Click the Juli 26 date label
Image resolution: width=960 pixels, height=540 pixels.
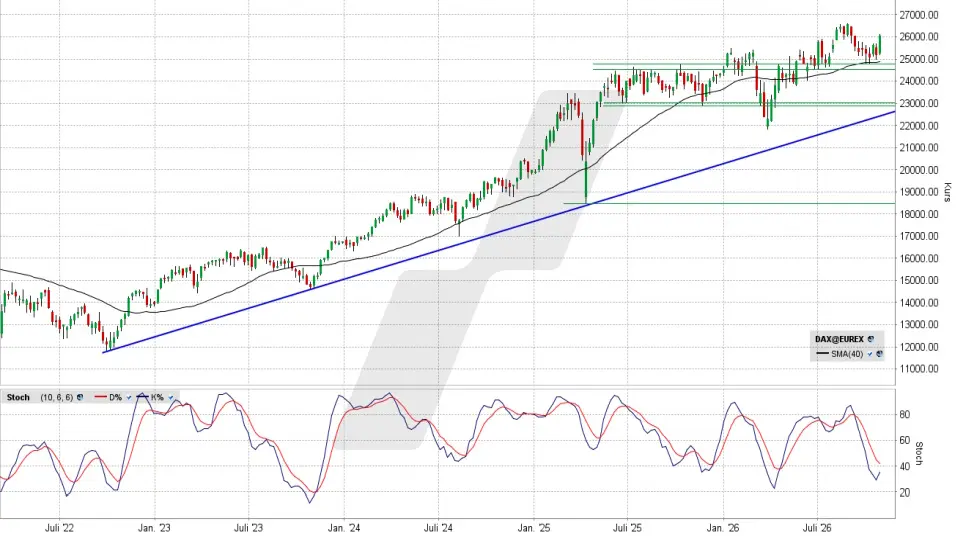click(817, 528)
